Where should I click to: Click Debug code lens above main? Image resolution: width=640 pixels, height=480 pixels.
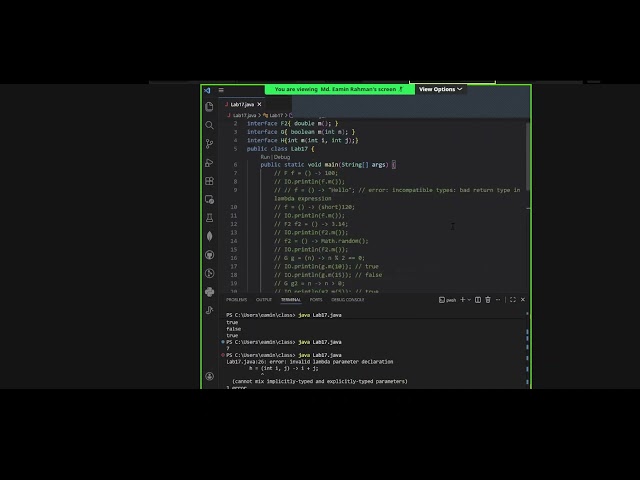point(282,157)
